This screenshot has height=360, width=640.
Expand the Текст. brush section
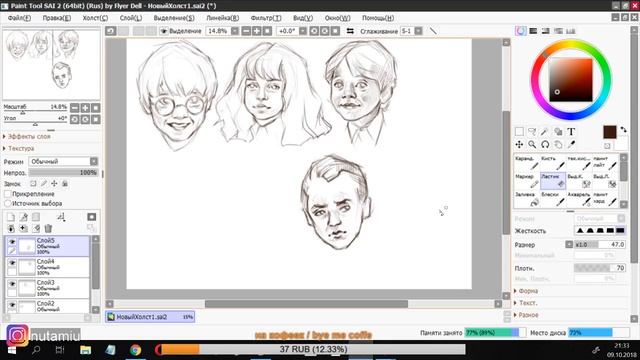pyautogui.click(x=527, y=303)
